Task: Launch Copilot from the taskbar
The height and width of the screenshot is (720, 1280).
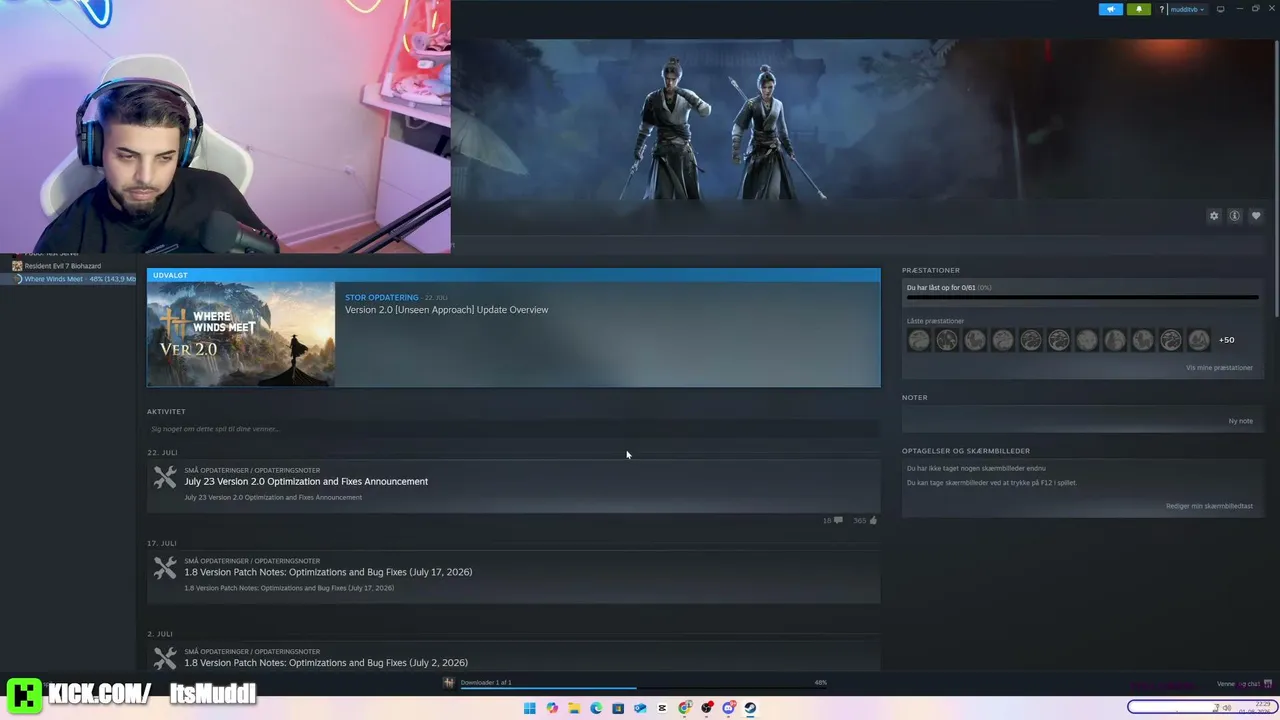Action: 552,708
